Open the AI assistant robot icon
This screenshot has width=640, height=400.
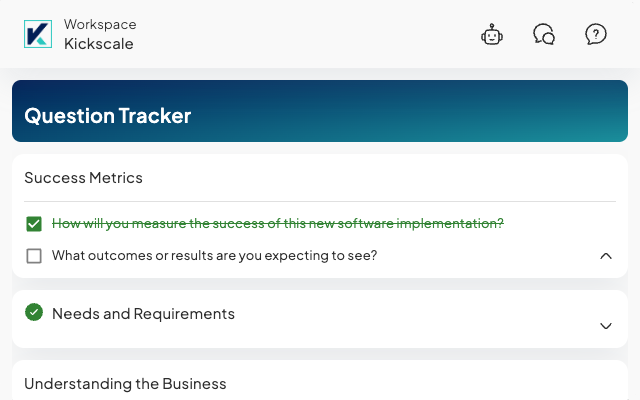[x=492, y=35]
